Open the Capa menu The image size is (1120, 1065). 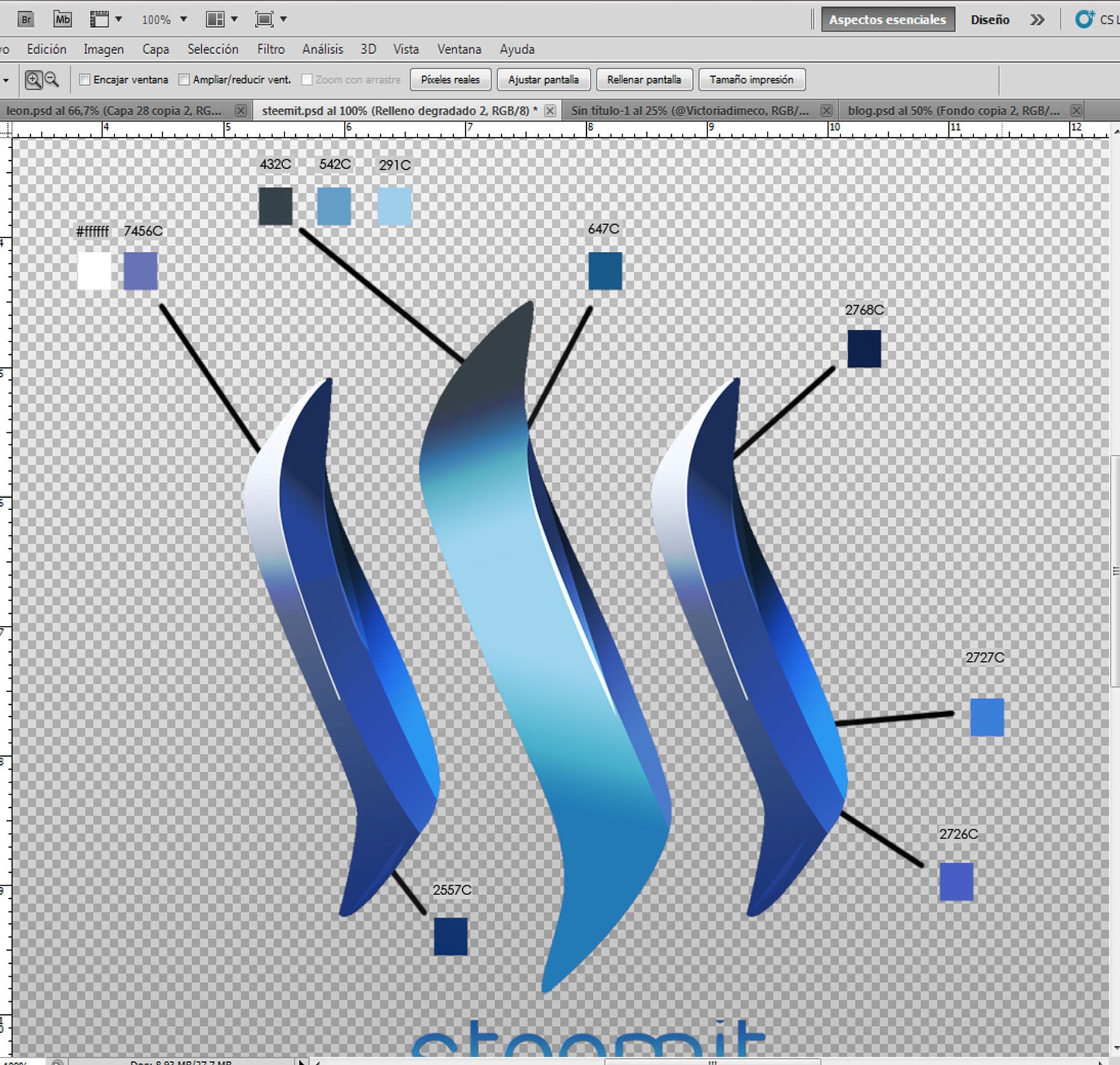155,49
